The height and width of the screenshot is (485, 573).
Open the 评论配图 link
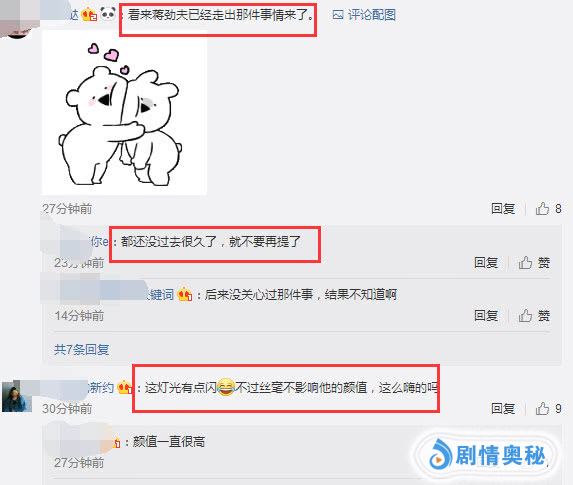tap(372, 15)
